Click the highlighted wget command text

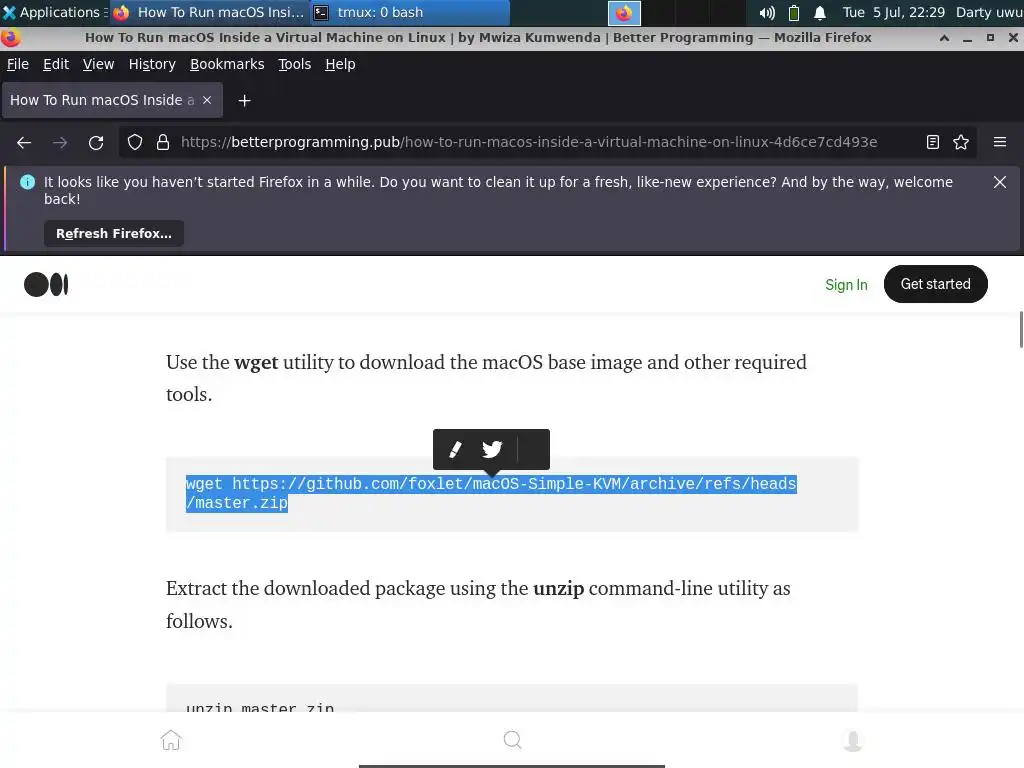(491, 493)
